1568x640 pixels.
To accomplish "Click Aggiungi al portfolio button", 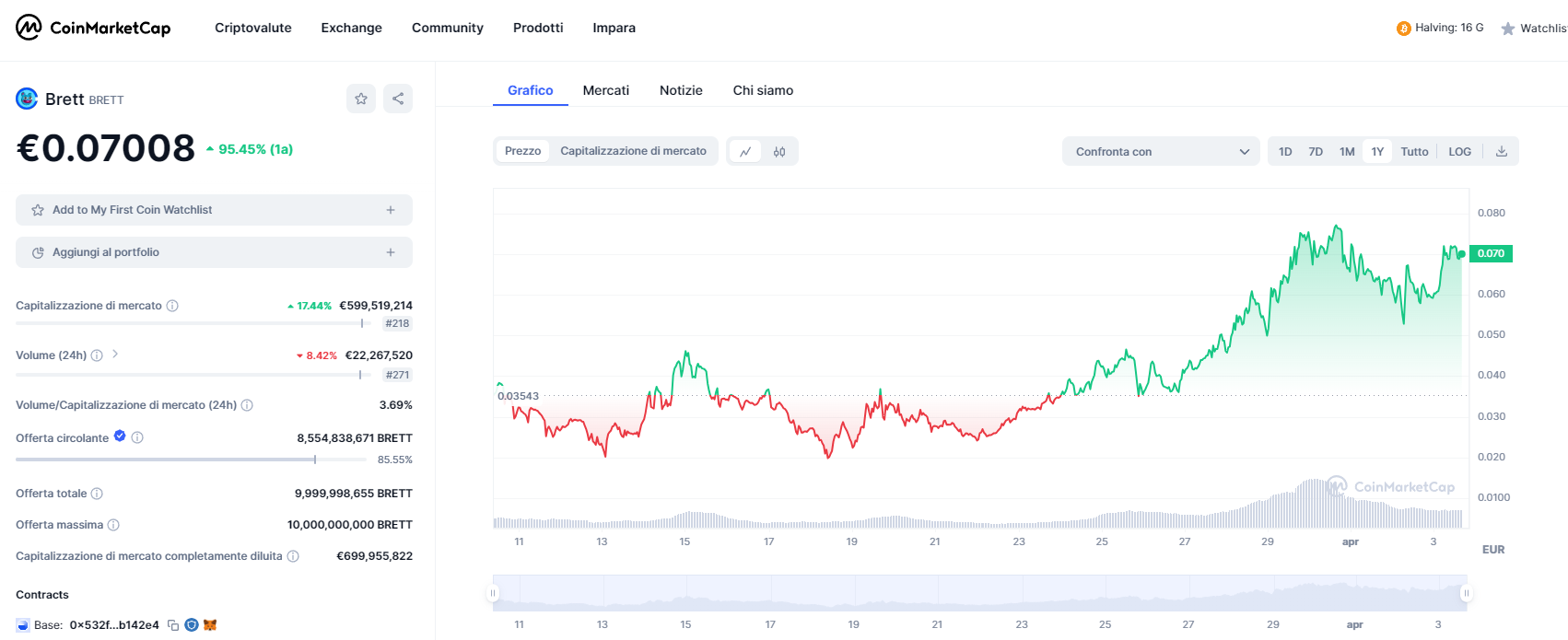I will [214, 252].
